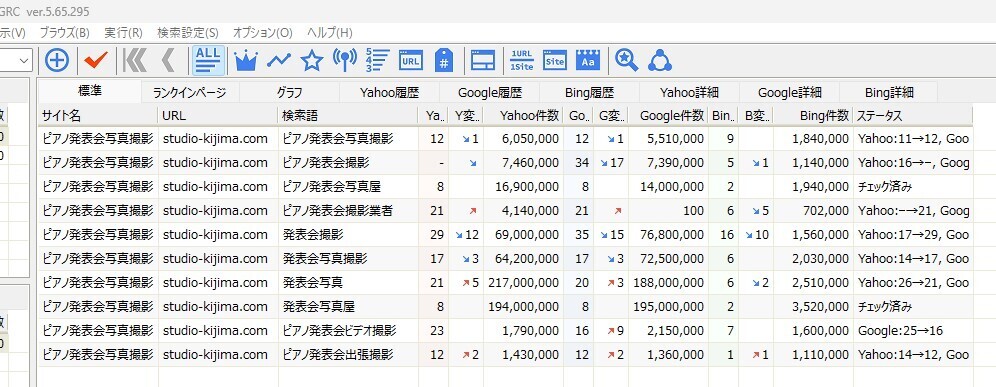
Task: Click the red checkmark run-check icon
Action: [x=96, y=61]
